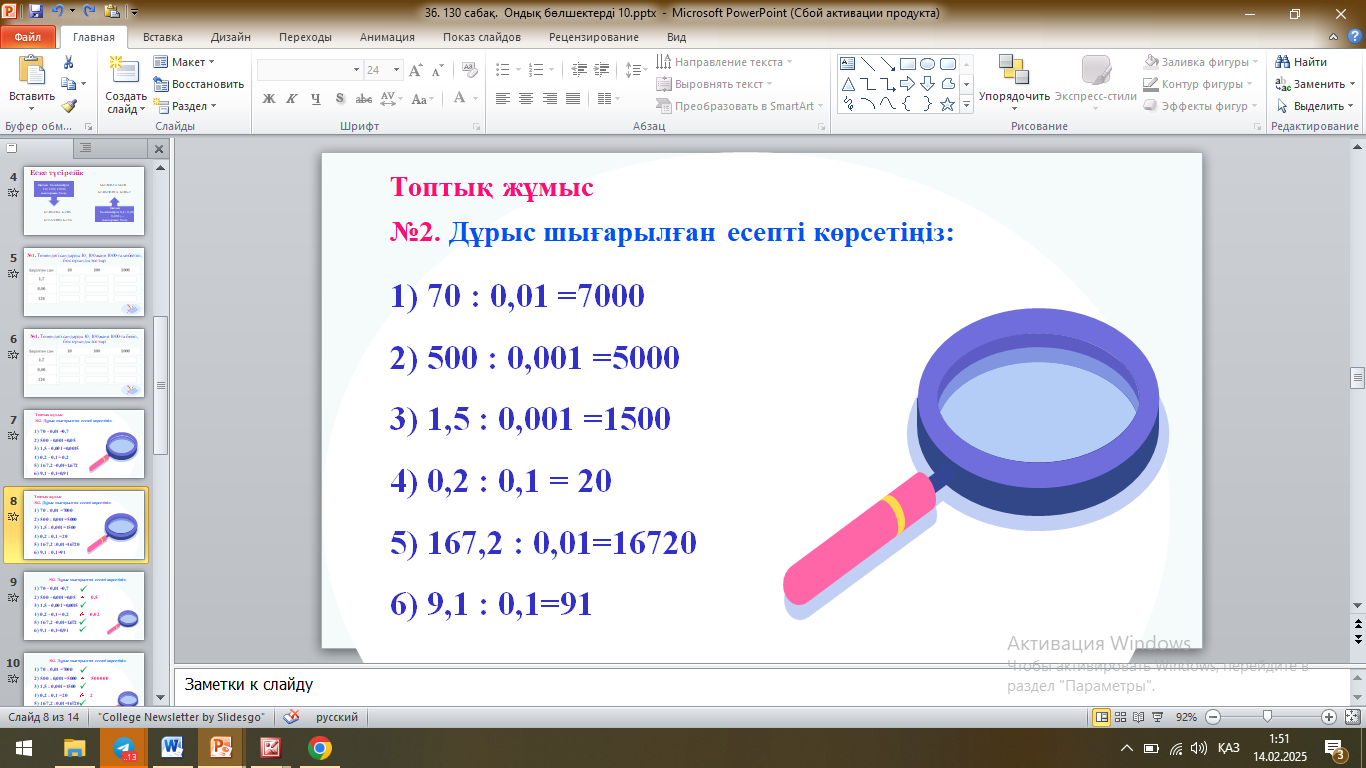Switch to the Переходы tab

click(x=306, y=37)
